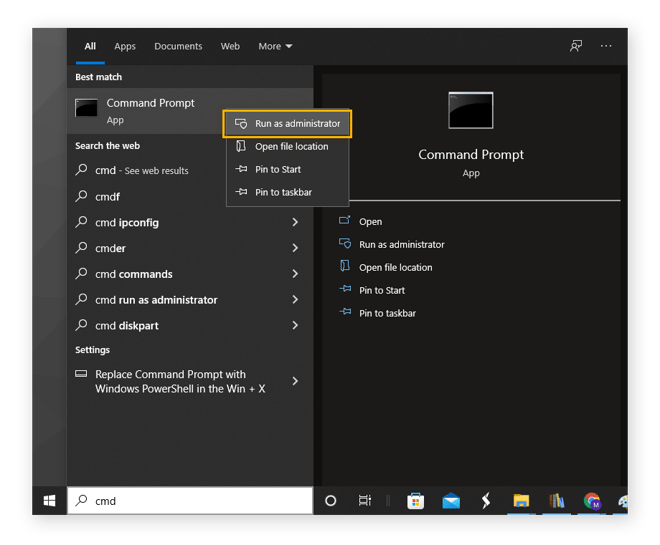Viewport: 660px width, 545px height.
Task: Click Open in the right details pane
Action: 370,222
